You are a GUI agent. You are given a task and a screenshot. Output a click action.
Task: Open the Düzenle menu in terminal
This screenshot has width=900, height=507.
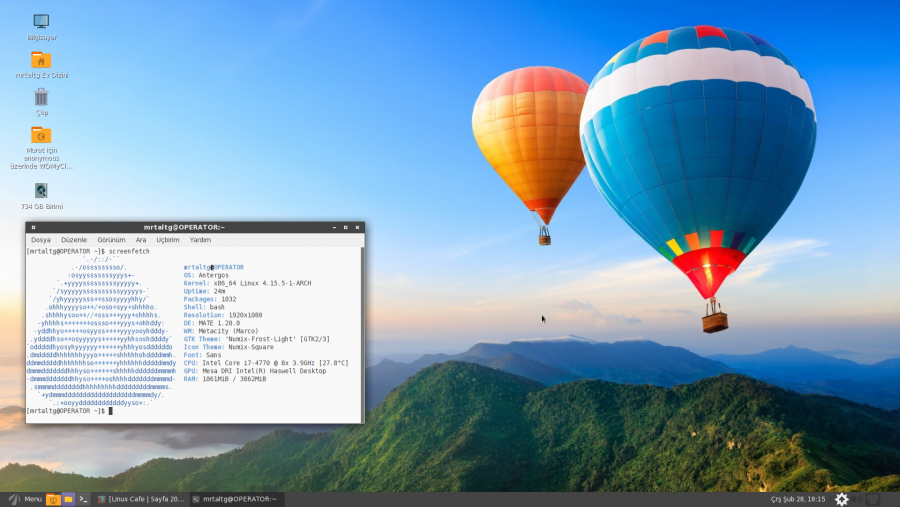click(74, 240)
